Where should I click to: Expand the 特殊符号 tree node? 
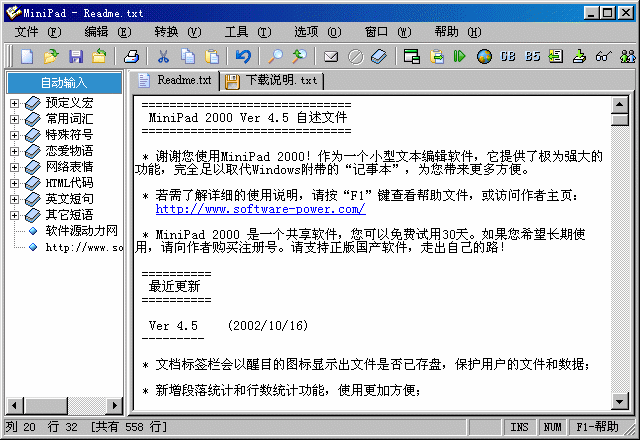coord(14,135)
